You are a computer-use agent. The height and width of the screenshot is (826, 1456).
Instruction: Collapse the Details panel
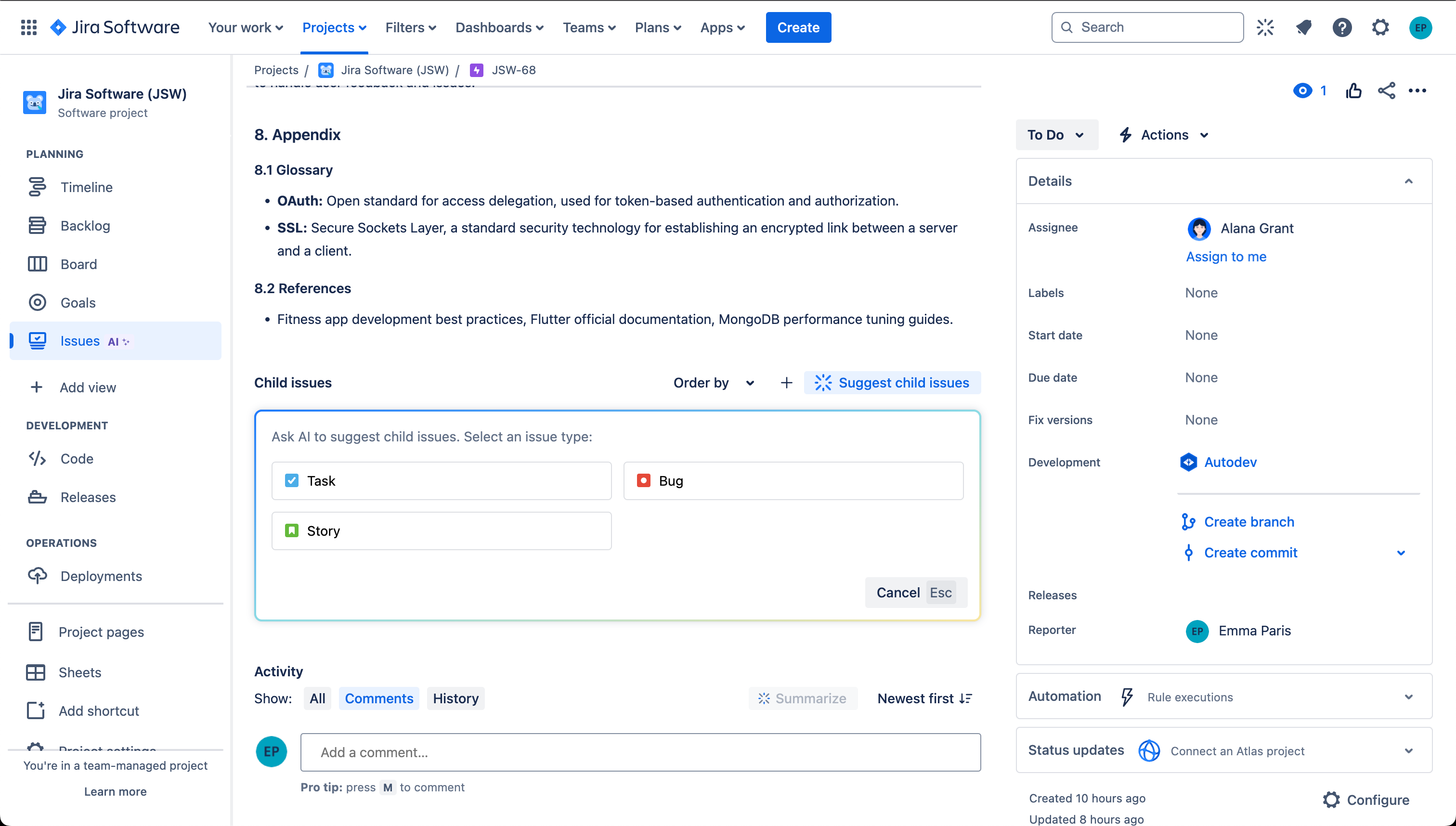(x=1408, y=181)
